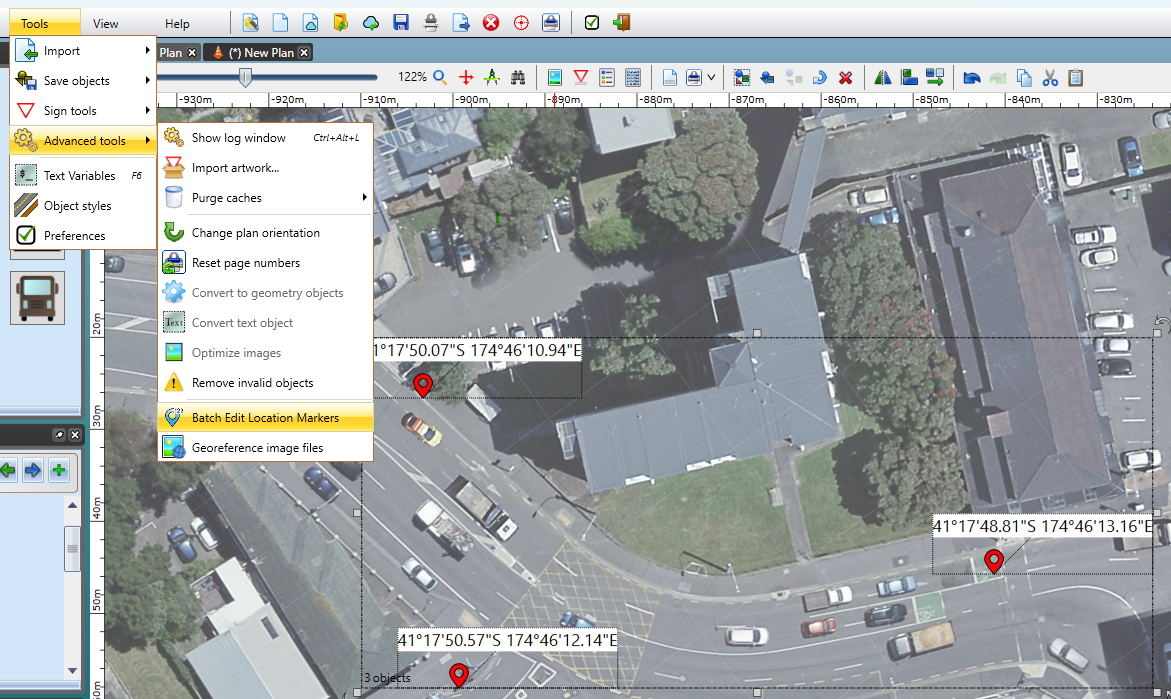Expand the Sign tools submenu
This screenshot has width=1171, height=699.
point(83,111)
